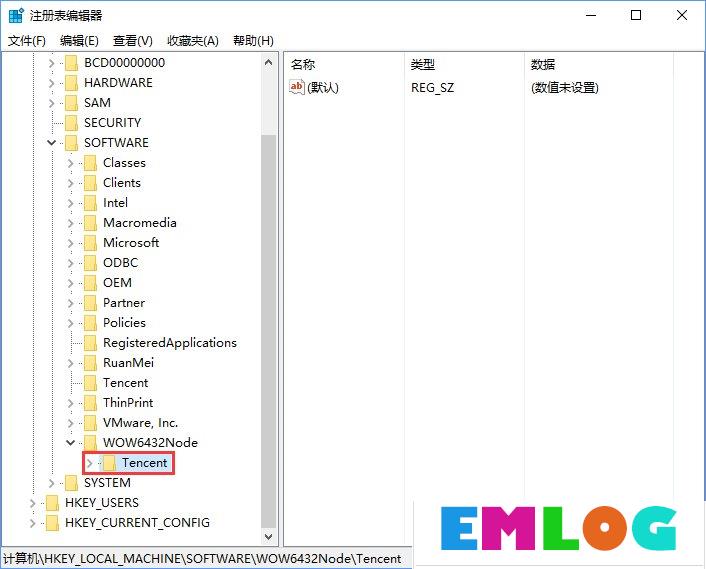
Task: Click the (数值未设置) data cell
Action: [565, 87]
